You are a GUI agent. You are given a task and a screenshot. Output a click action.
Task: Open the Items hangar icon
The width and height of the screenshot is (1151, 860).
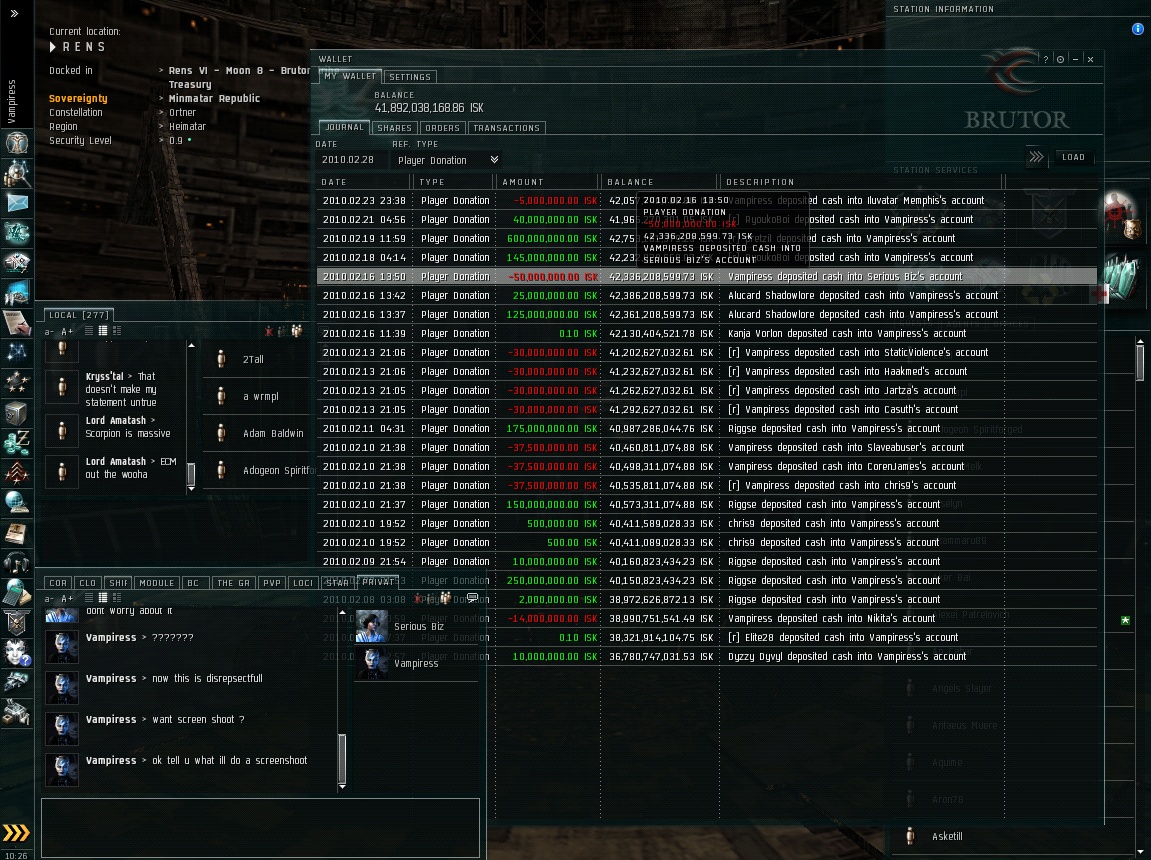click(16, 712)
